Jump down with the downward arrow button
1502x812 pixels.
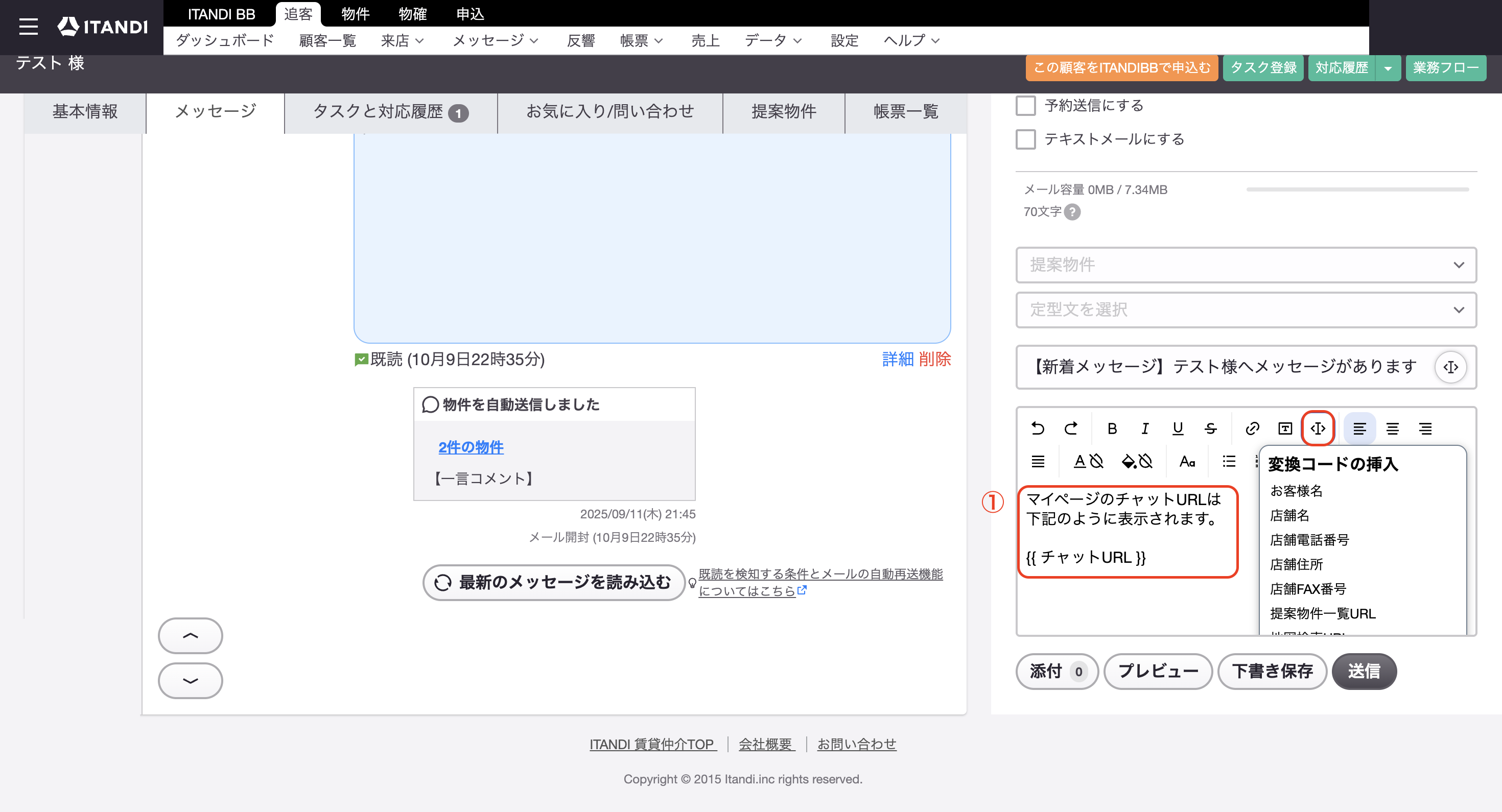click(x=190, y=680)
